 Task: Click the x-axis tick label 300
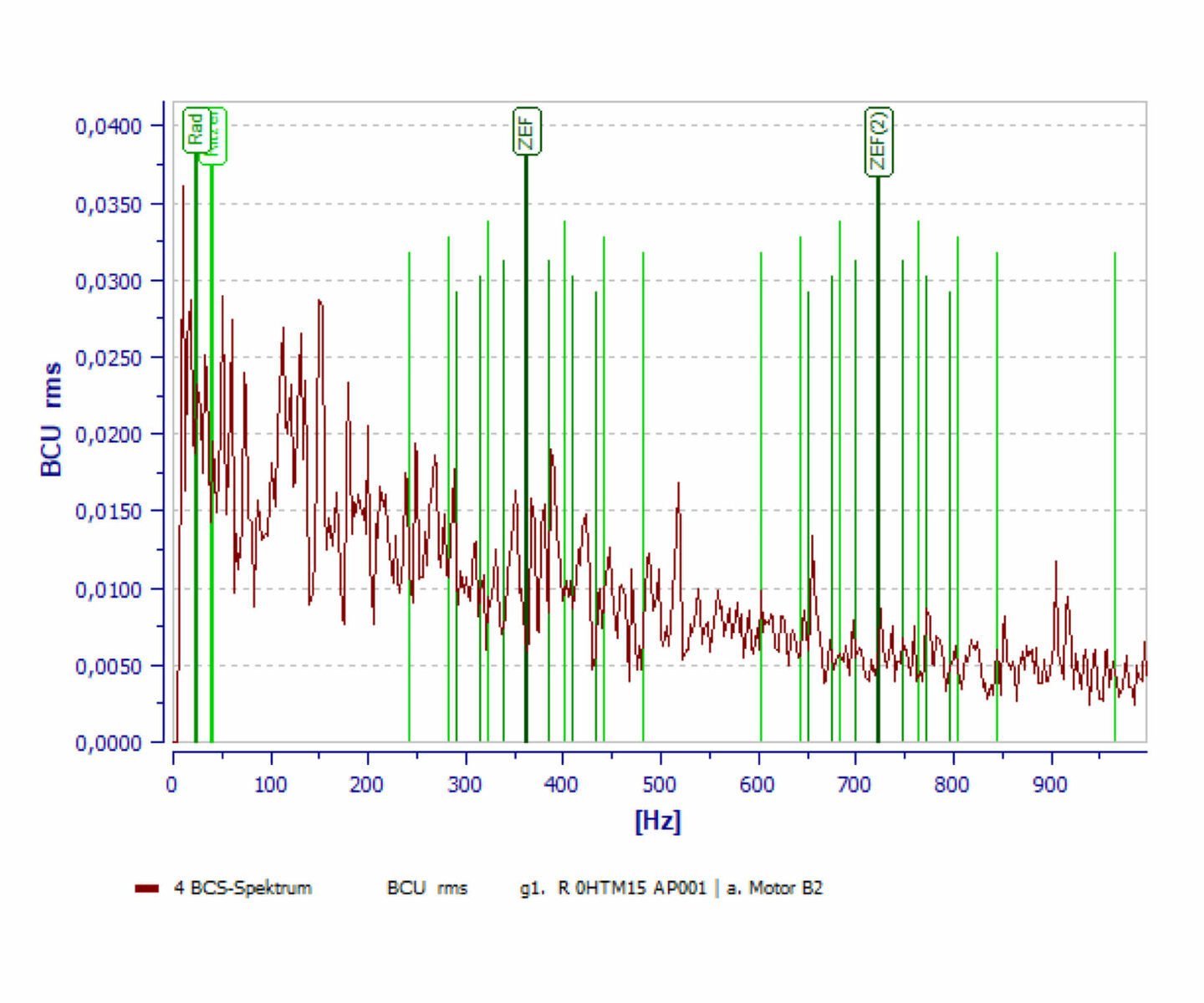(x=465, y=785)
